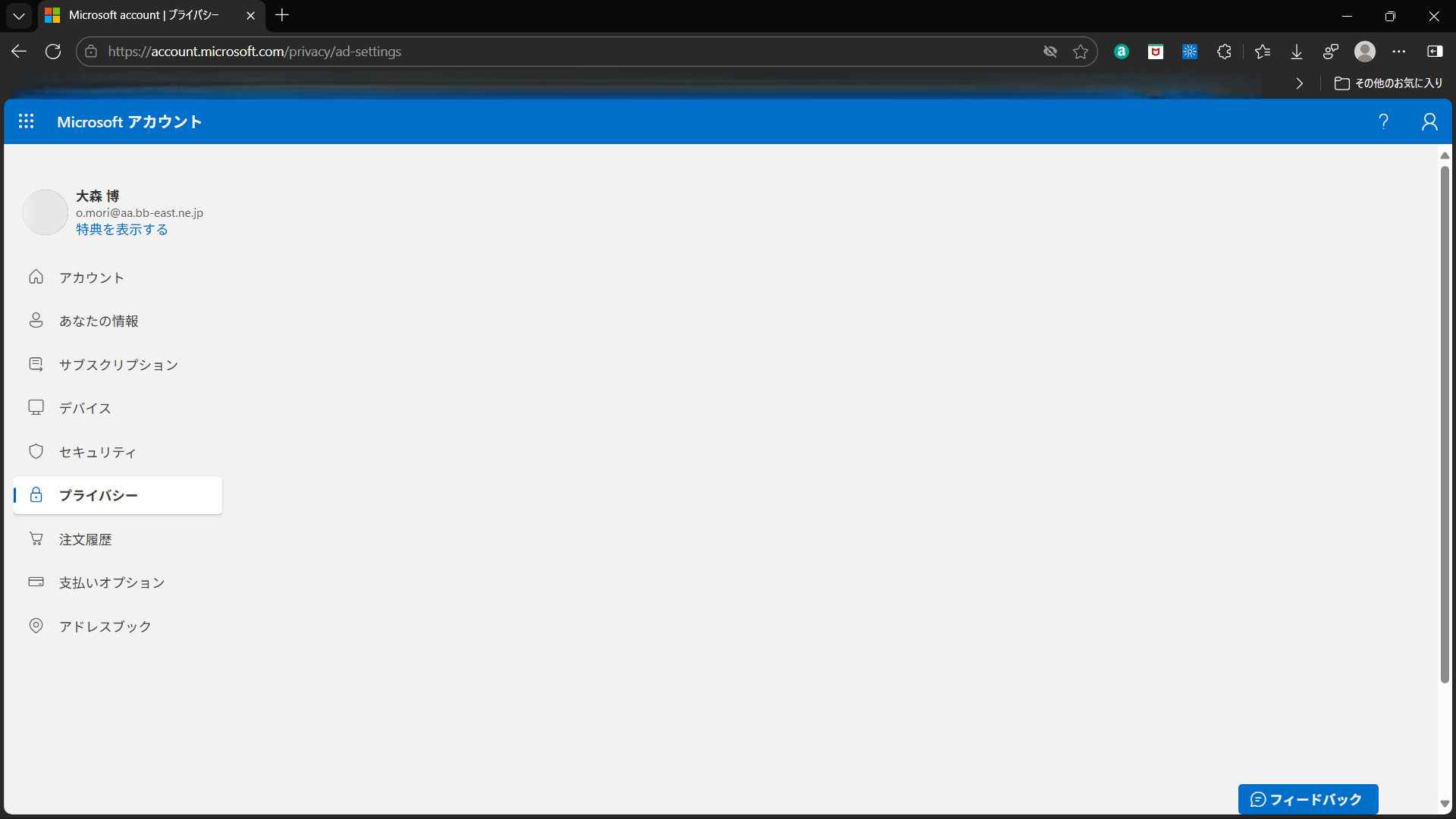Toggle the browser sidebar icon
The height and width of the screenshot is (819, 1456).
click(x=1435, y=52)
